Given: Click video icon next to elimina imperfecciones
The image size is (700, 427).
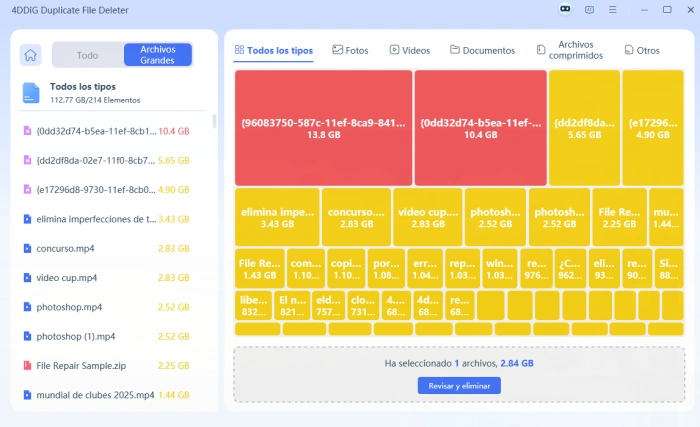Looking at the screenshot, I should [x=27, y=219].
